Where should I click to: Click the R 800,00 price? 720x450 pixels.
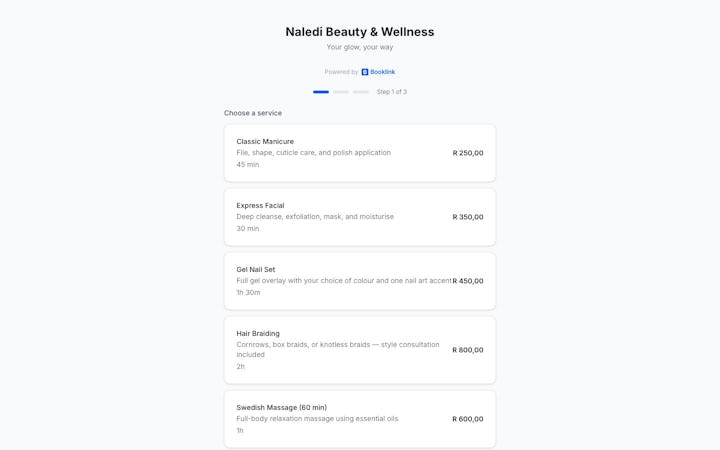pyautogui.click(x=468, y=350)
